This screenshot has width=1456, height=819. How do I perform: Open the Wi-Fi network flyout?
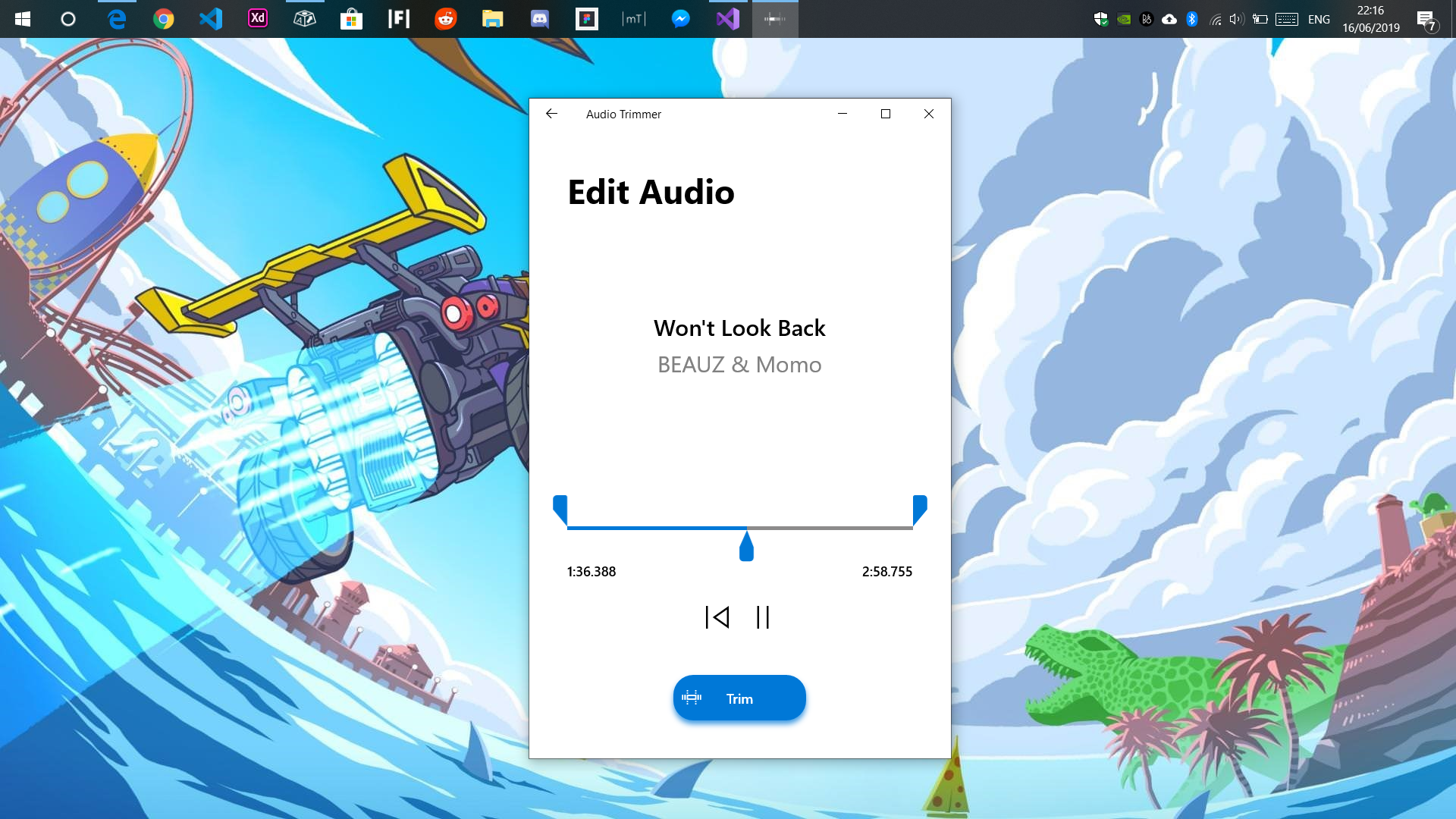pos(1214,19)
